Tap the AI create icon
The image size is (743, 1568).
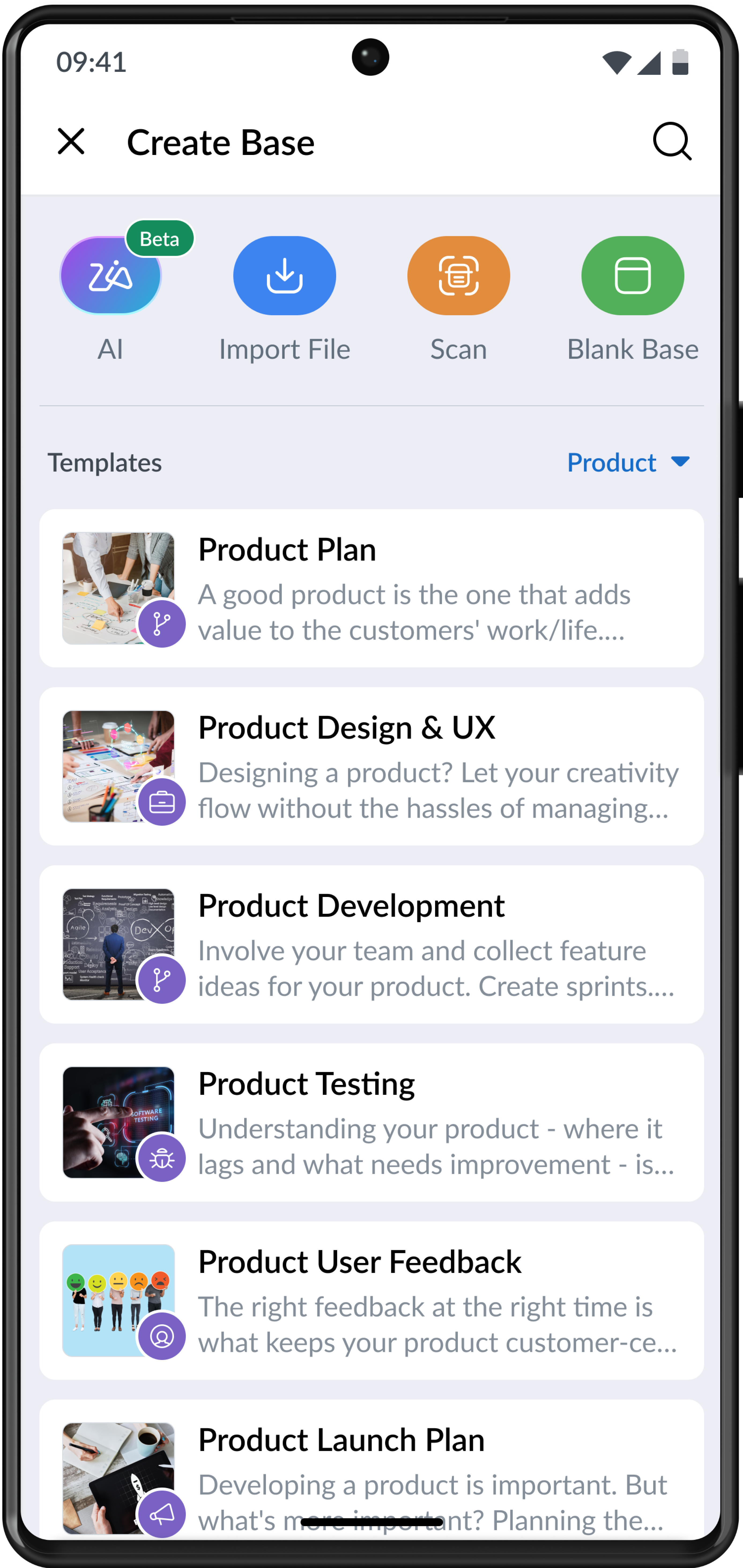(111, 276)
